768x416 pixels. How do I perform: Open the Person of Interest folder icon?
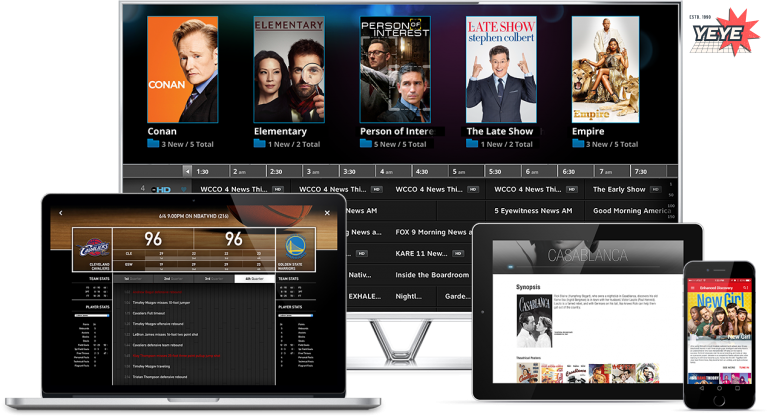pyautogui.click(x=365, y=144)
